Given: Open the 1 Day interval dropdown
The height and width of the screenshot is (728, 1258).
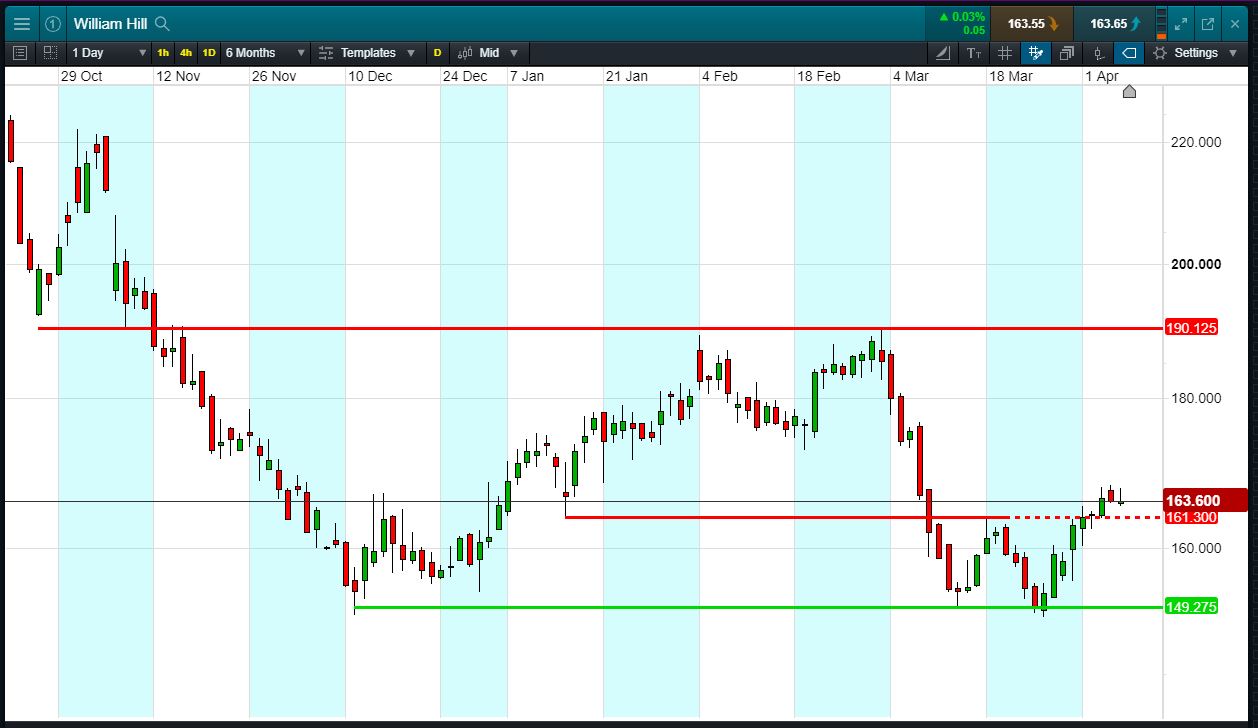Looking at the screenshot, I should (109, 53).
